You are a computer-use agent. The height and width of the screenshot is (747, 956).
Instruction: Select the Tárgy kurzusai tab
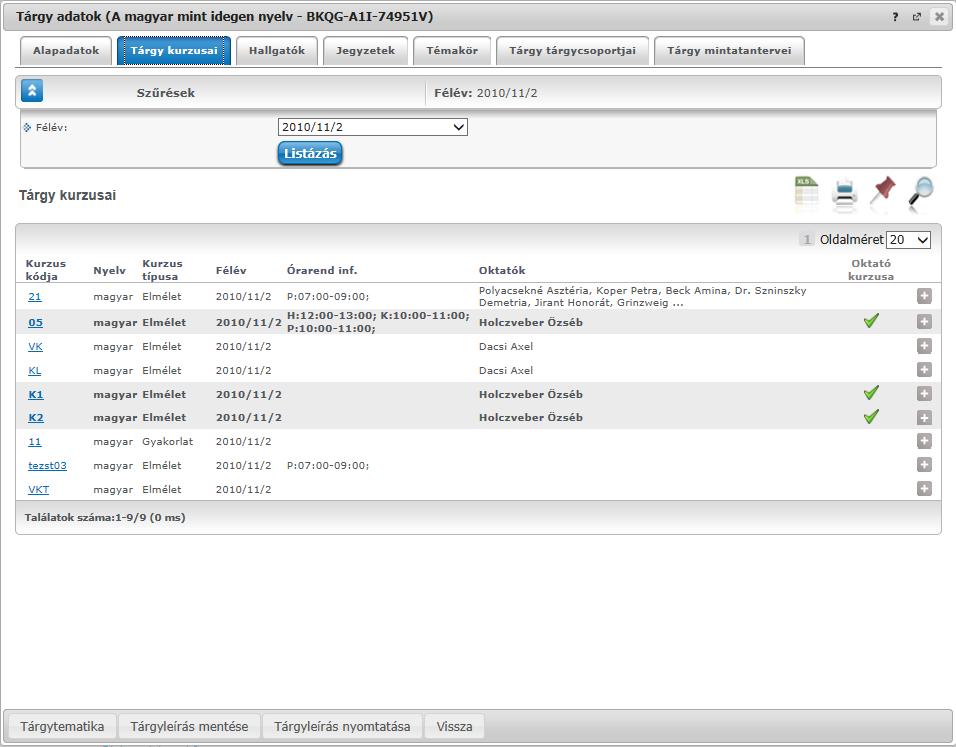[x=174, y=51]
